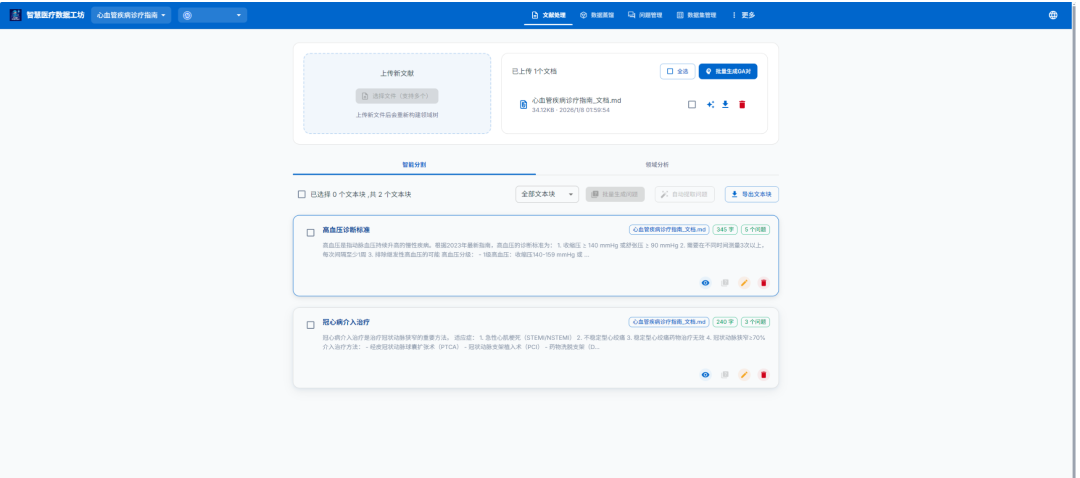1080x478 pixels.
Task: Click the 已上传 1个文档 label
Action: 534,71
